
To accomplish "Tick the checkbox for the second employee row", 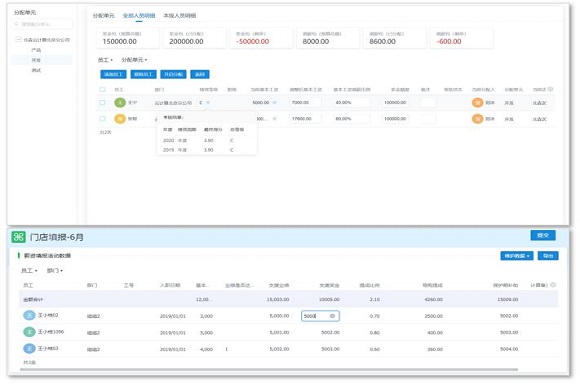I will (102, 119).
